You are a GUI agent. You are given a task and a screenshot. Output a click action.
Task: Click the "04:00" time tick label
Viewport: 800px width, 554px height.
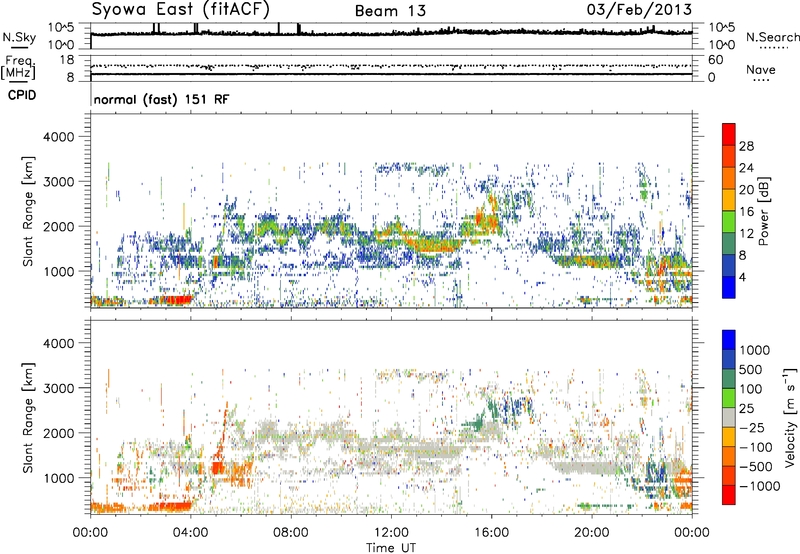(x=190, y=533)
